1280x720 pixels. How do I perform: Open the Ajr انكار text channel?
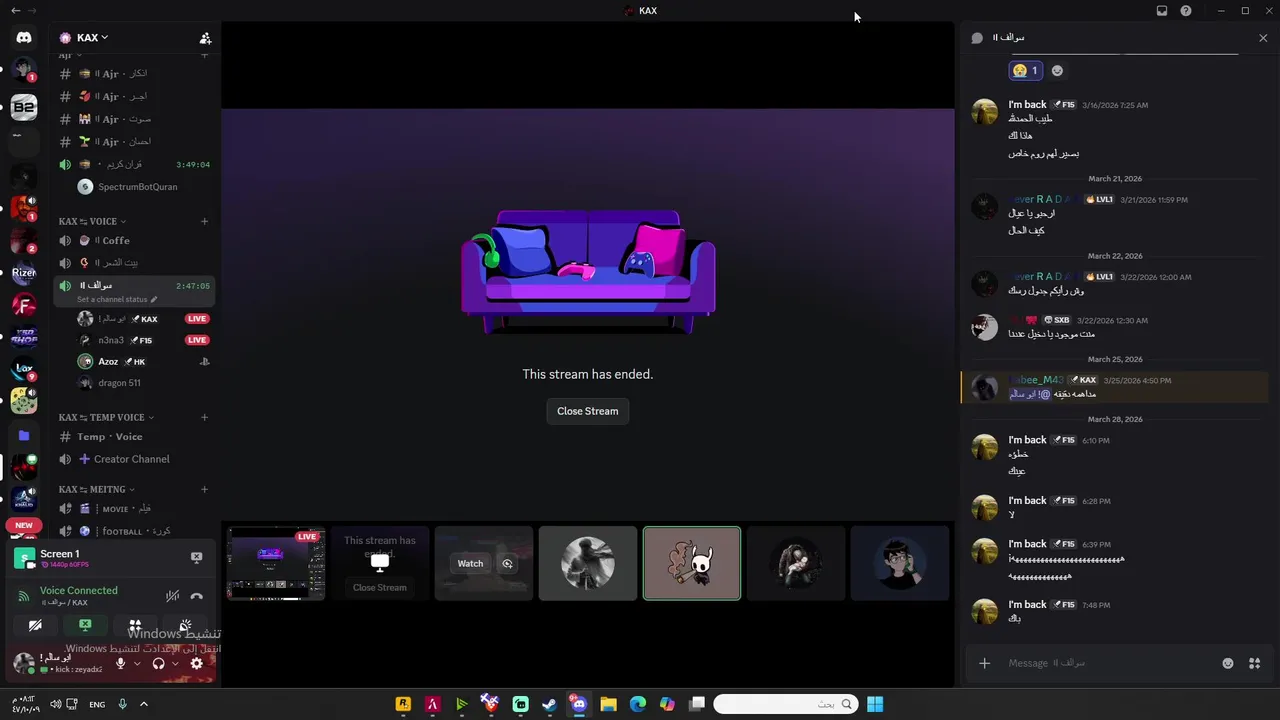(x=134, y=74)
